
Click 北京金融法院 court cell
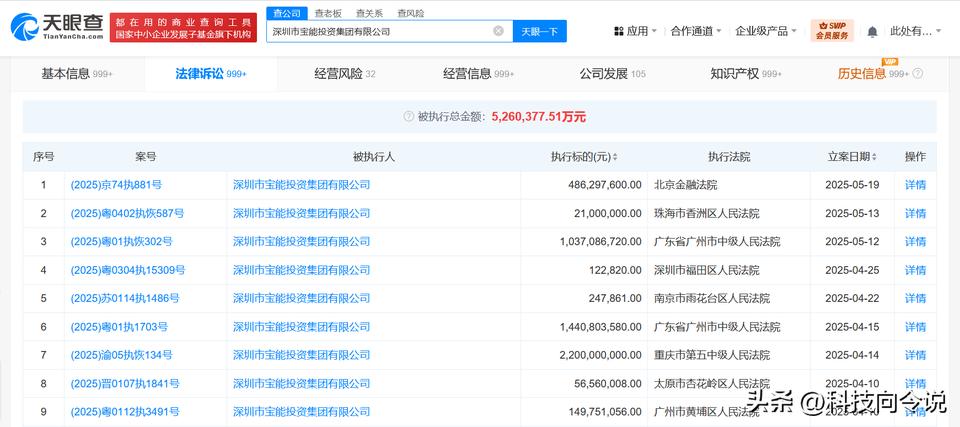[x=685, y=185]
